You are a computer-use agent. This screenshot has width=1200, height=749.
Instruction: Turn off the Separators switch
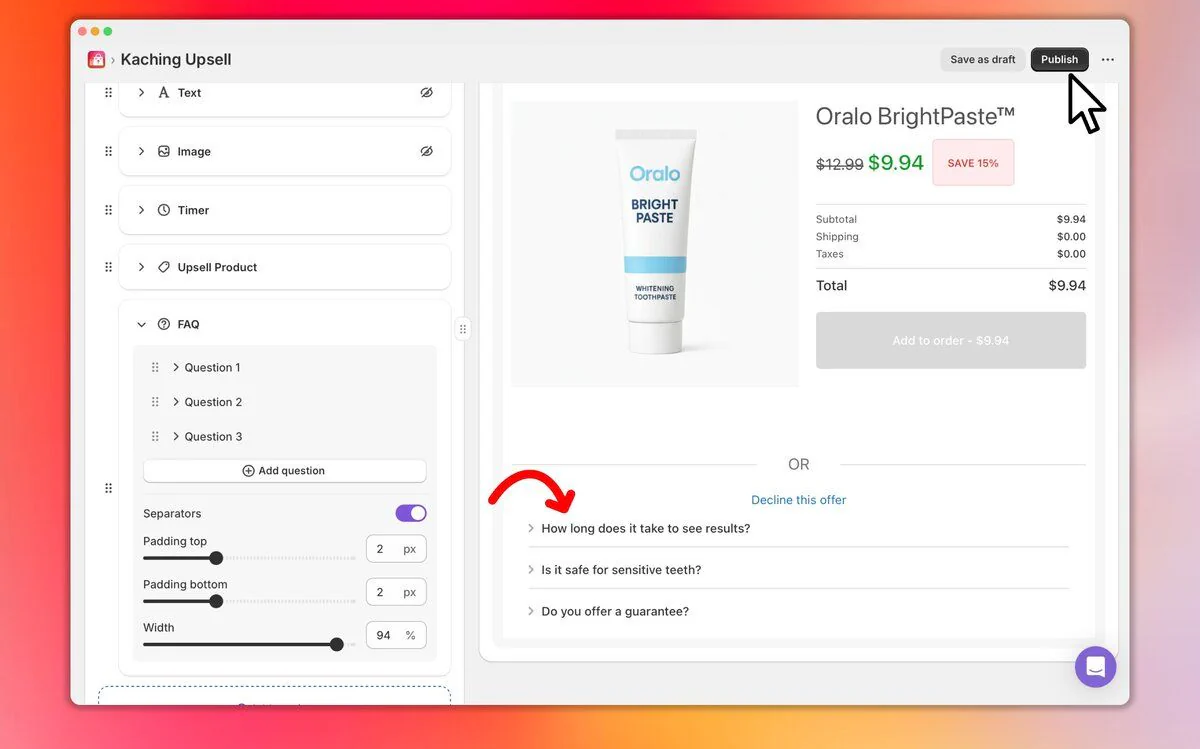tap(411, 513)
